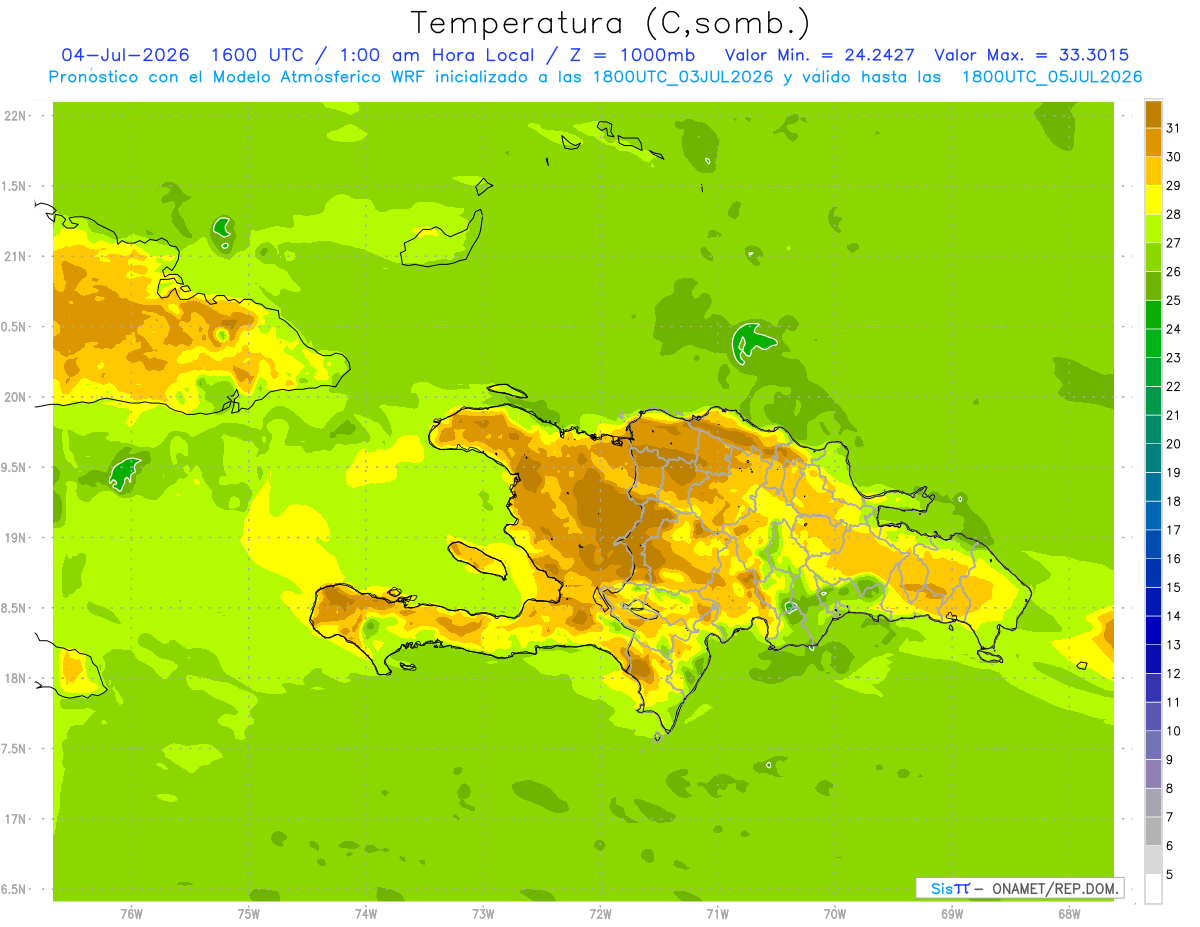The width and height of the screenshot is (1200, 927).
Task: Click the '22N' latitude axis label
Action: (14, 116)
